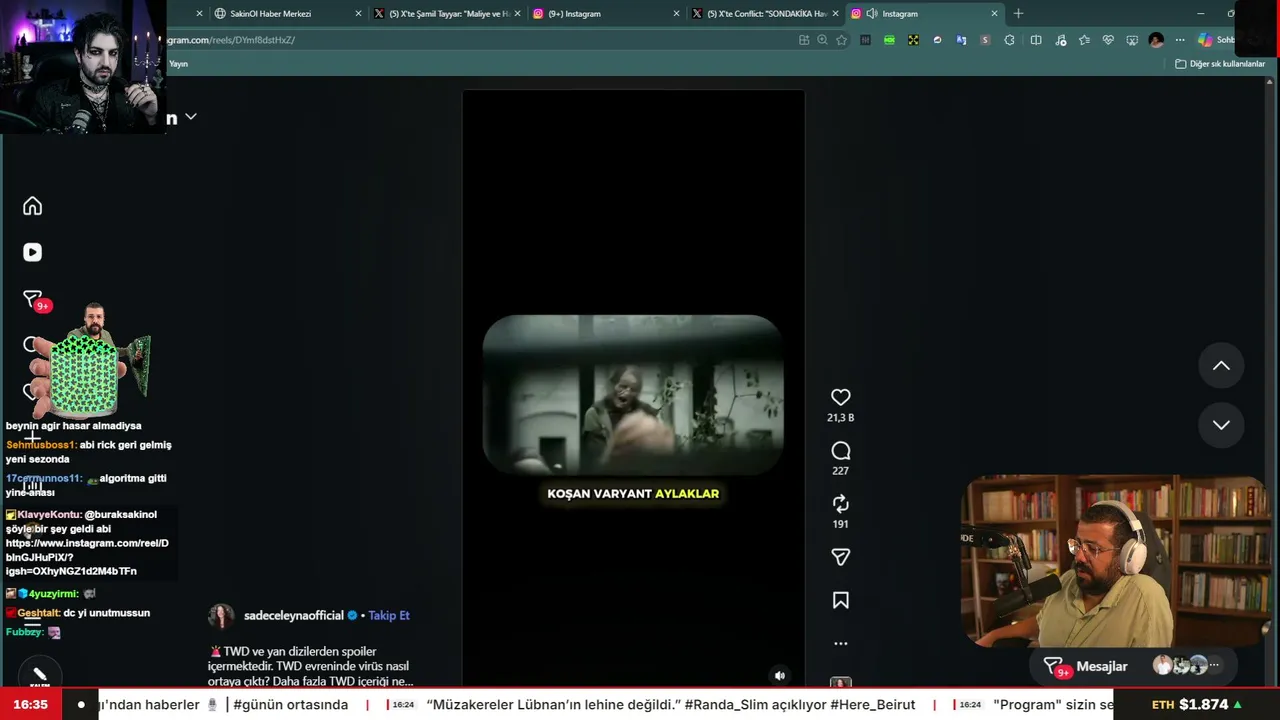
Task: Open the reel's three-dot more options
Action: (x=841, y=643)
